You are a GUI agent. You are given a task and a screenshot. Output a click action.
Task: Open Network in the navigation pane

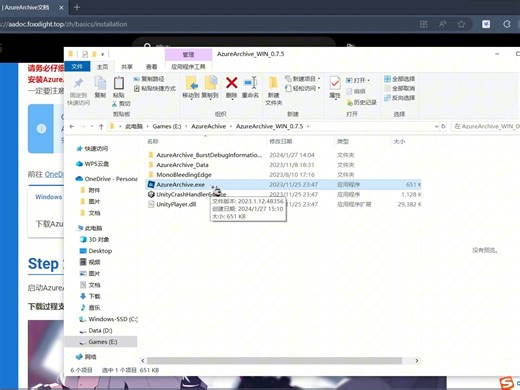(90, 357)
